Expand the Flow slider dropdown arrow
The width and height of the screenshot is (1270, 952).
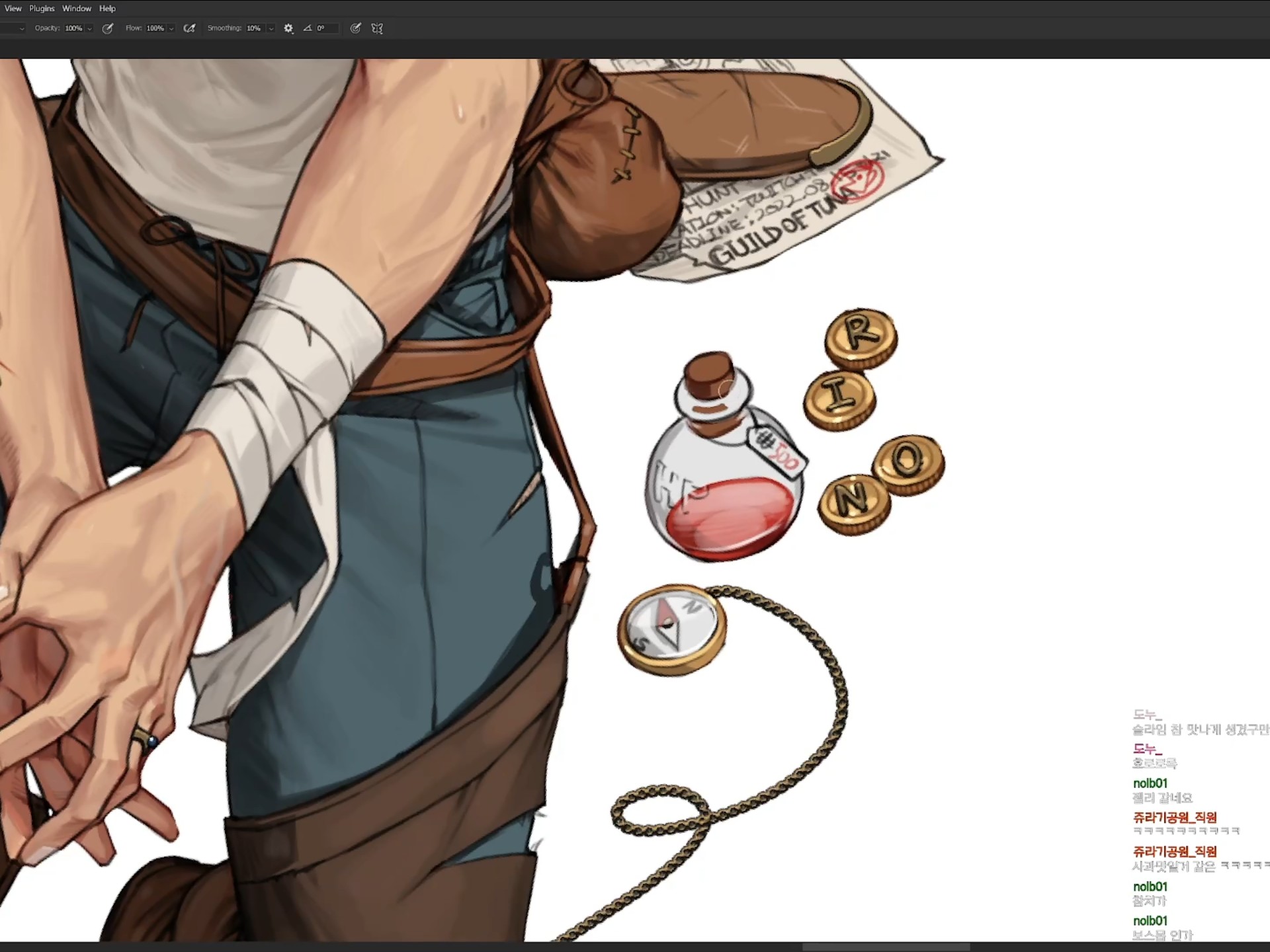171,28
